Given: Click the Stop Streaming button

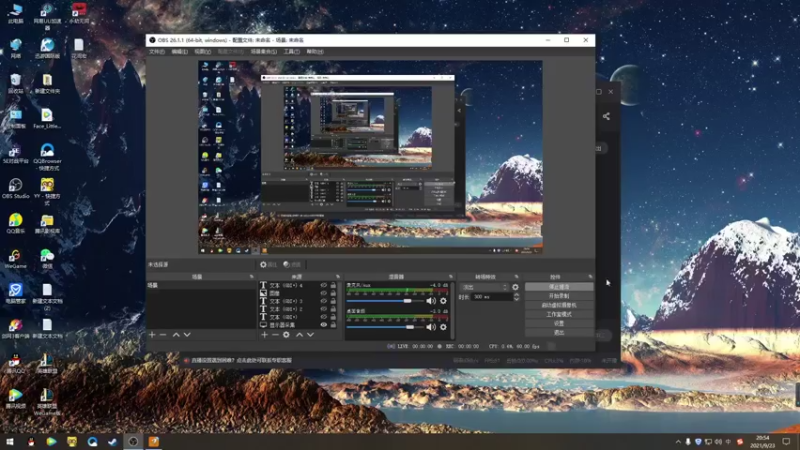Looking at the screenshot, I should coord(559,287).
